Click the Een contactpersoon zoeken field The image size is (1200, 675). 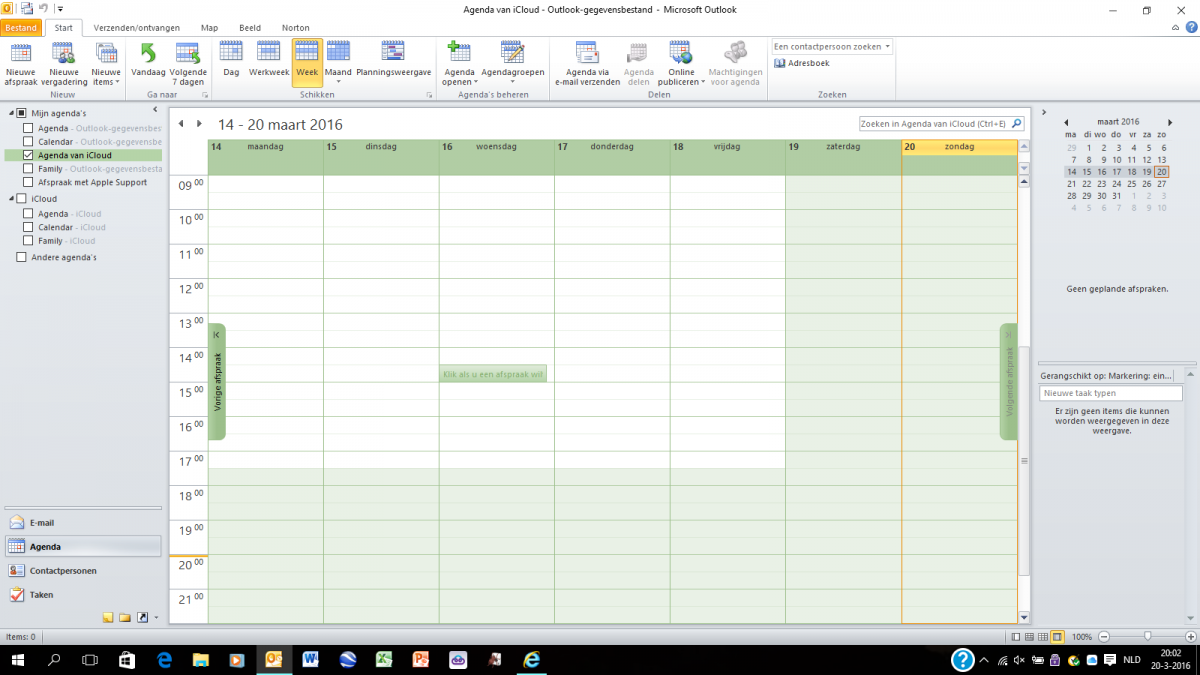832,47
